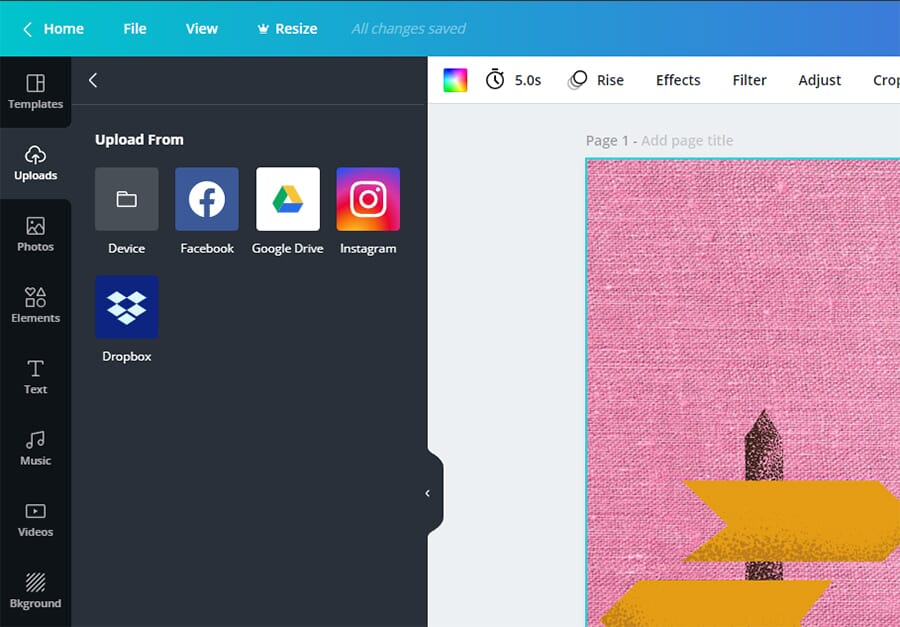
Task: Open the Filter toolbar option
Action: point(749,80)
